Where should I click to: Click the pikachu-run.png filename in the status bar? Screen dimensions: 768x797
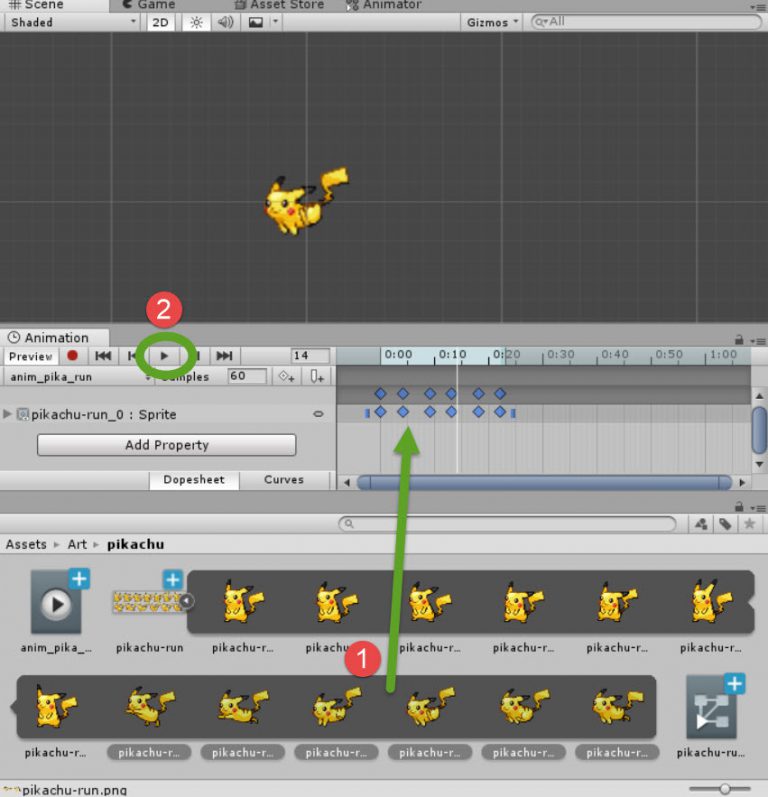coord(74,790)
